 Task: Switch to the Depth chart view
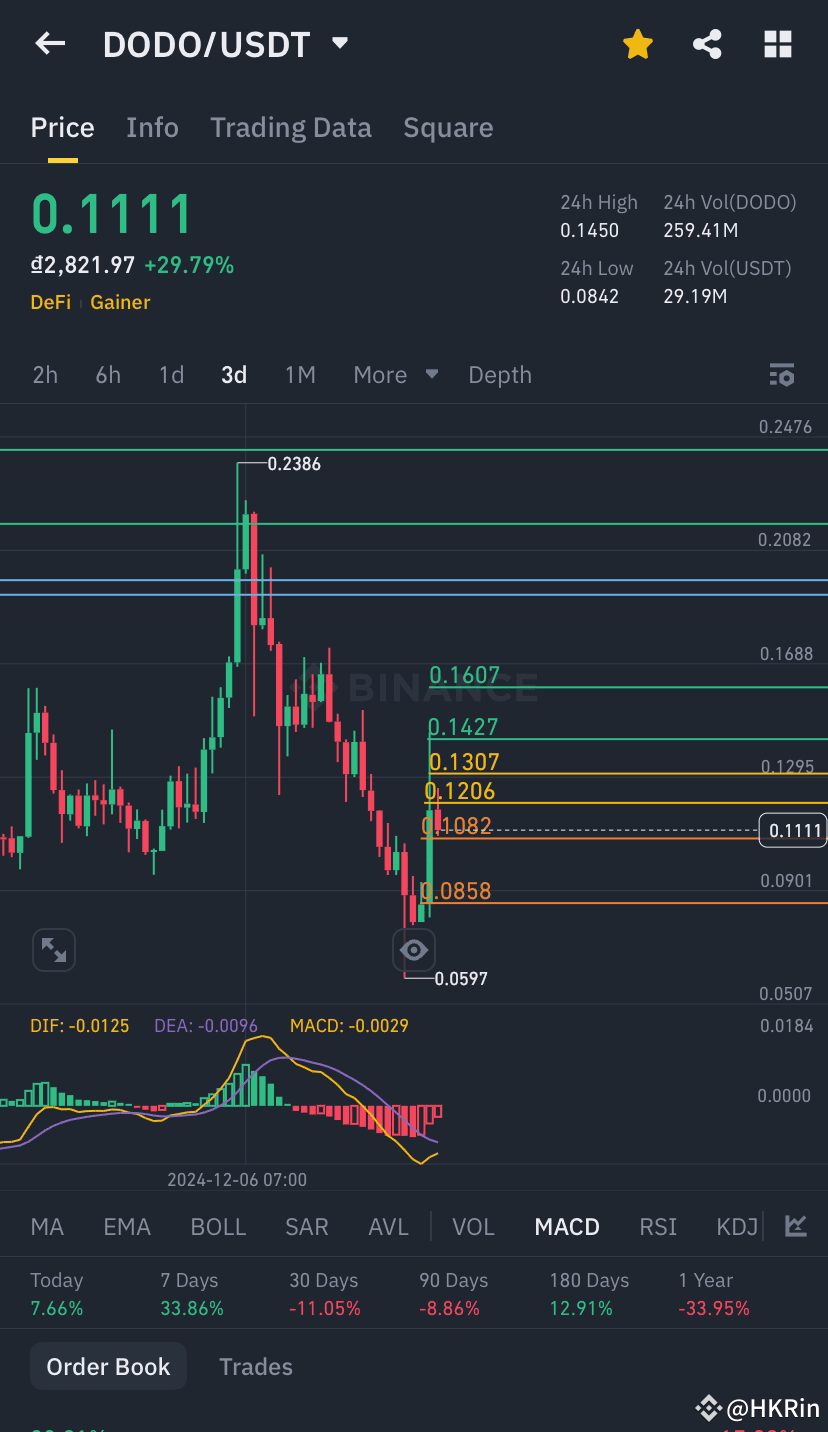pyautogui.click(x=500, y=375)
